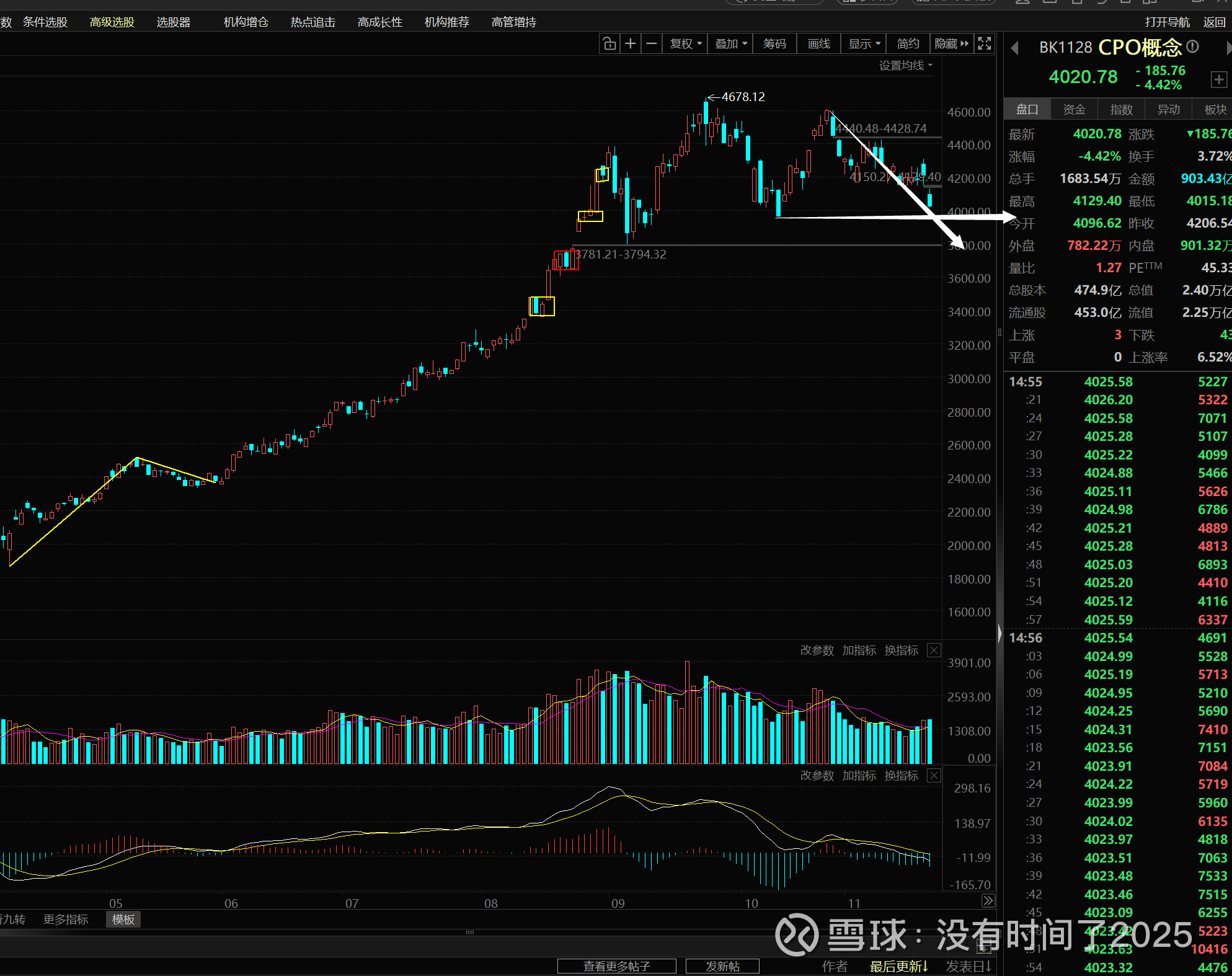Viewport: 1232px width, 976px height.
Task: Toggle 隐藏 side panel
Action: pos(951,44)
